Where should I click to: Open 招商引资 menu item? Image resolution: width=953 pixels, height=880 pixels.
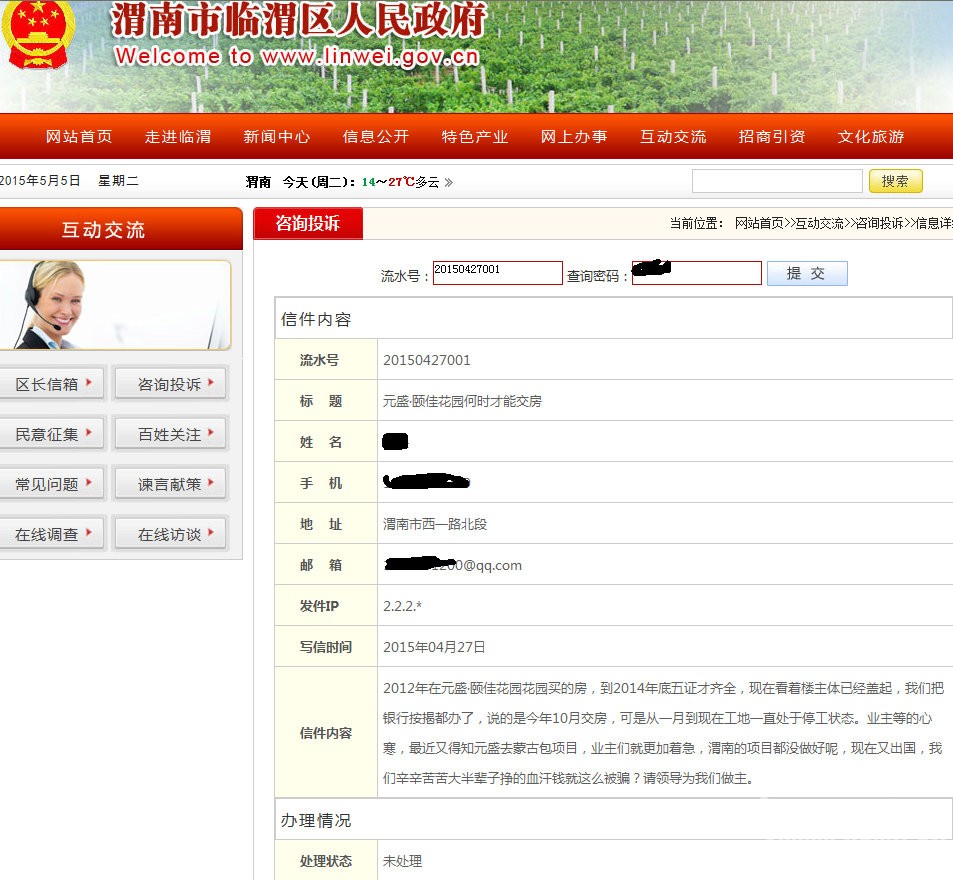click(772, 137)
